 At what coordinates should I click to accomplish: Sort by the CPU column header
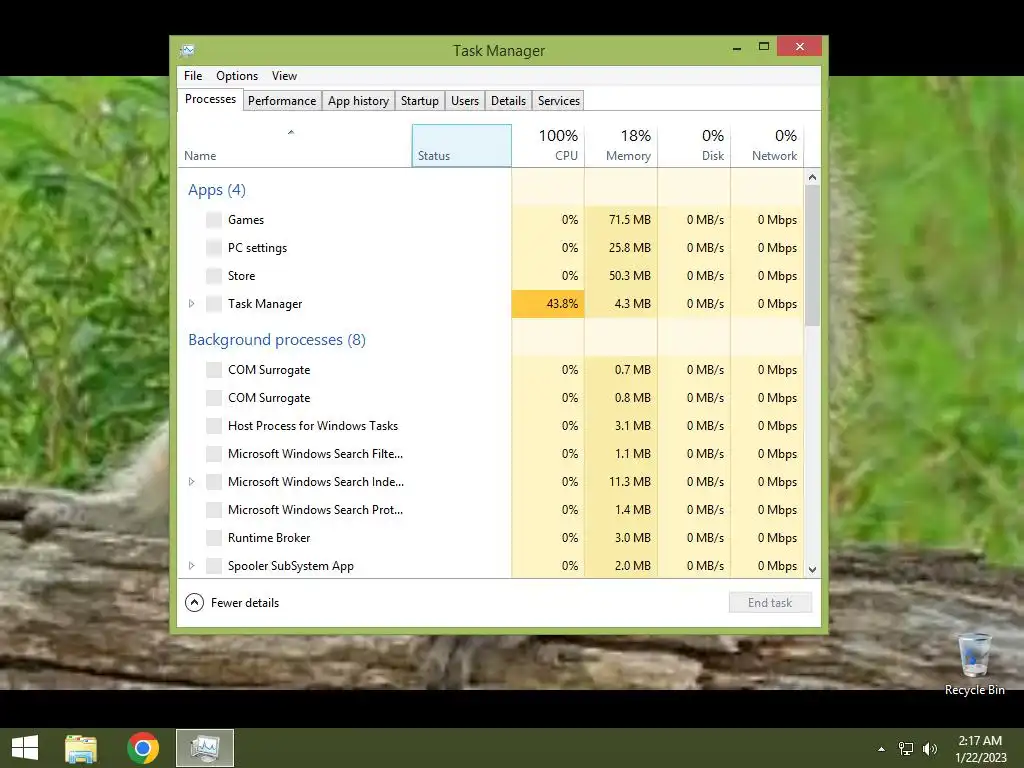pyautogui.click(x=548, y=146)
